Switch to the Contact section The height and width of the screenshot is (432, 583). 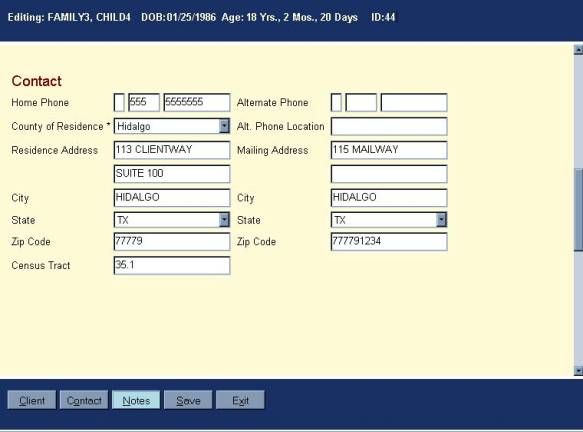(x=84, y=400)
